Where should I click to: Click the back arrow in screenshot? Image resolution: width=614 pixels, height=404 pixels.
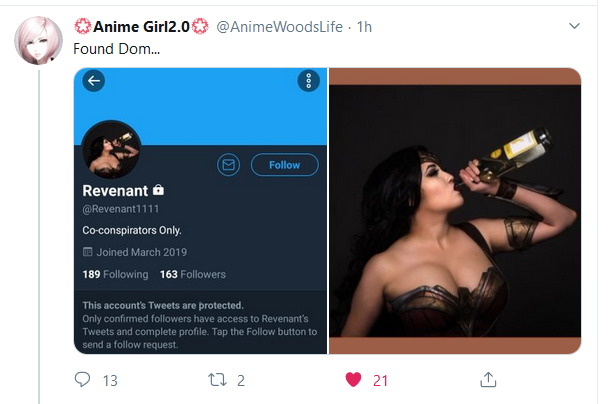pyautogui.click(x=94, y=81)
